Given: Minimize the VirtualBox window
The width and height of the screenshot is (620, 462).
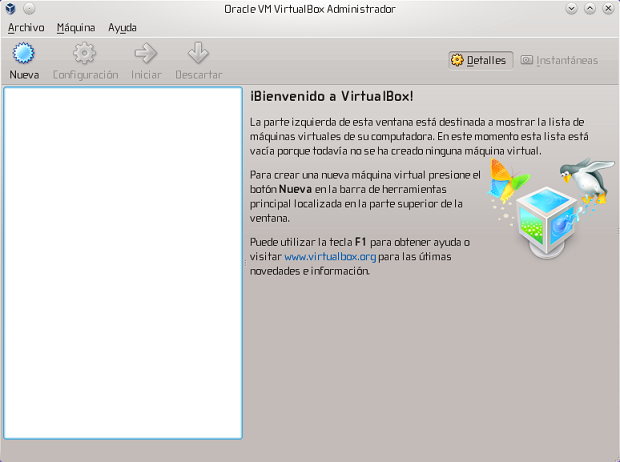Looking at the screenshot, I should [x=571, y=8].
